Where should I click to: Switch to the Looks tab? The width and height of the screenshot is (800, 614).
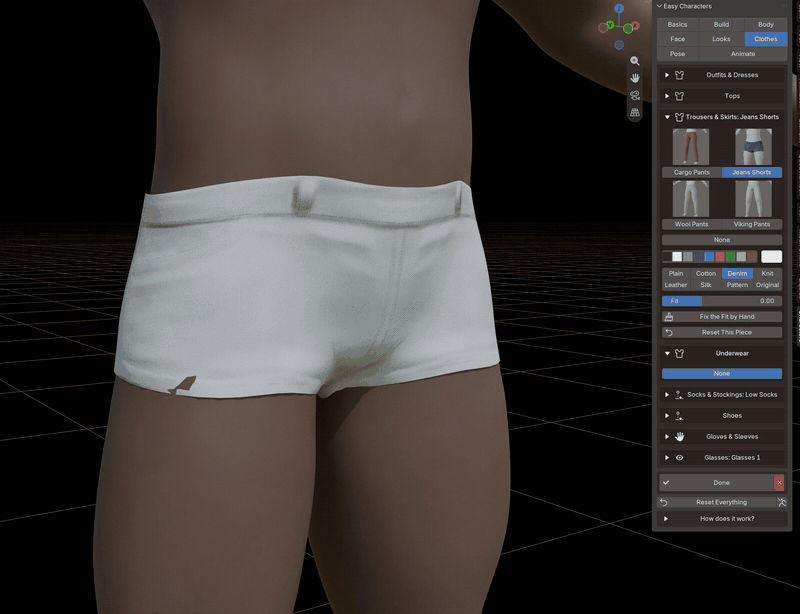(721, 39)
